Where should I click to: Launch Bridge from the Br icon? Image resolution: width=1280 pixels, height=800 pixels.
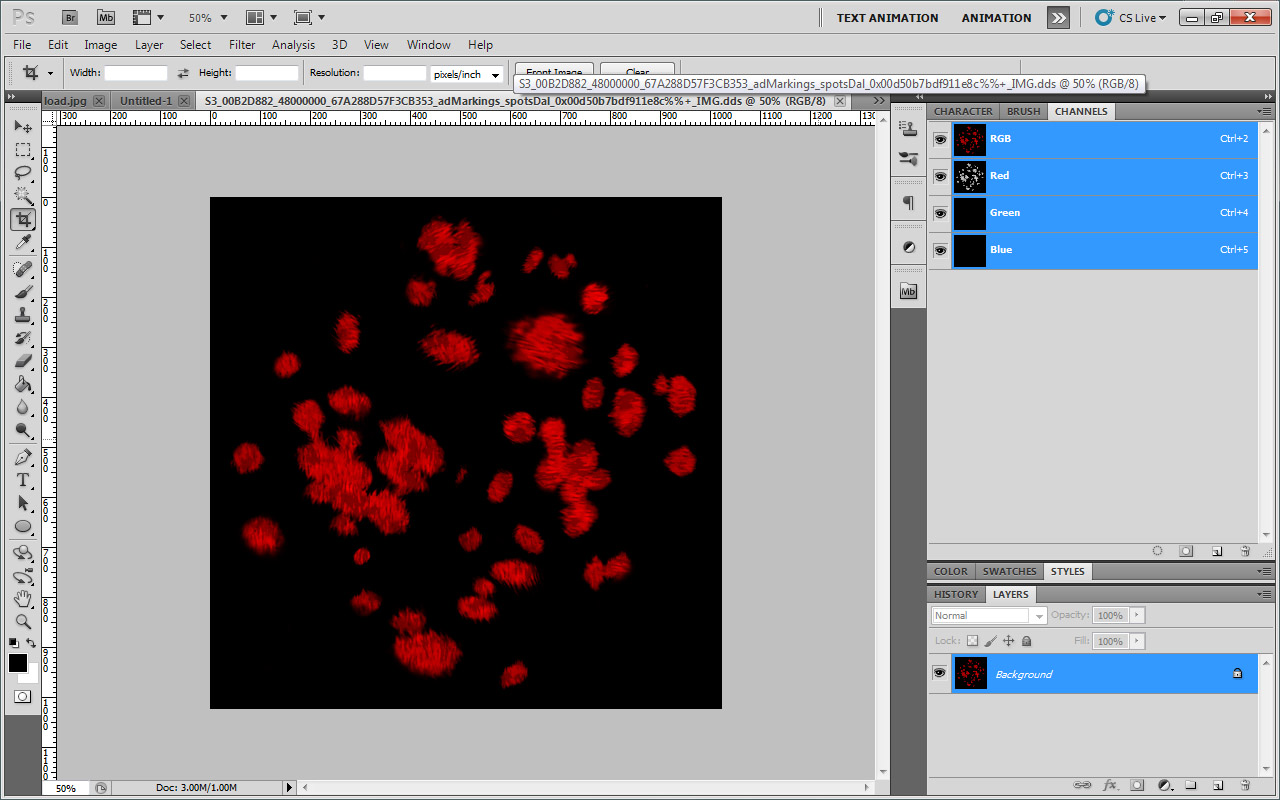pyautogui.click(x=70, y=17)
